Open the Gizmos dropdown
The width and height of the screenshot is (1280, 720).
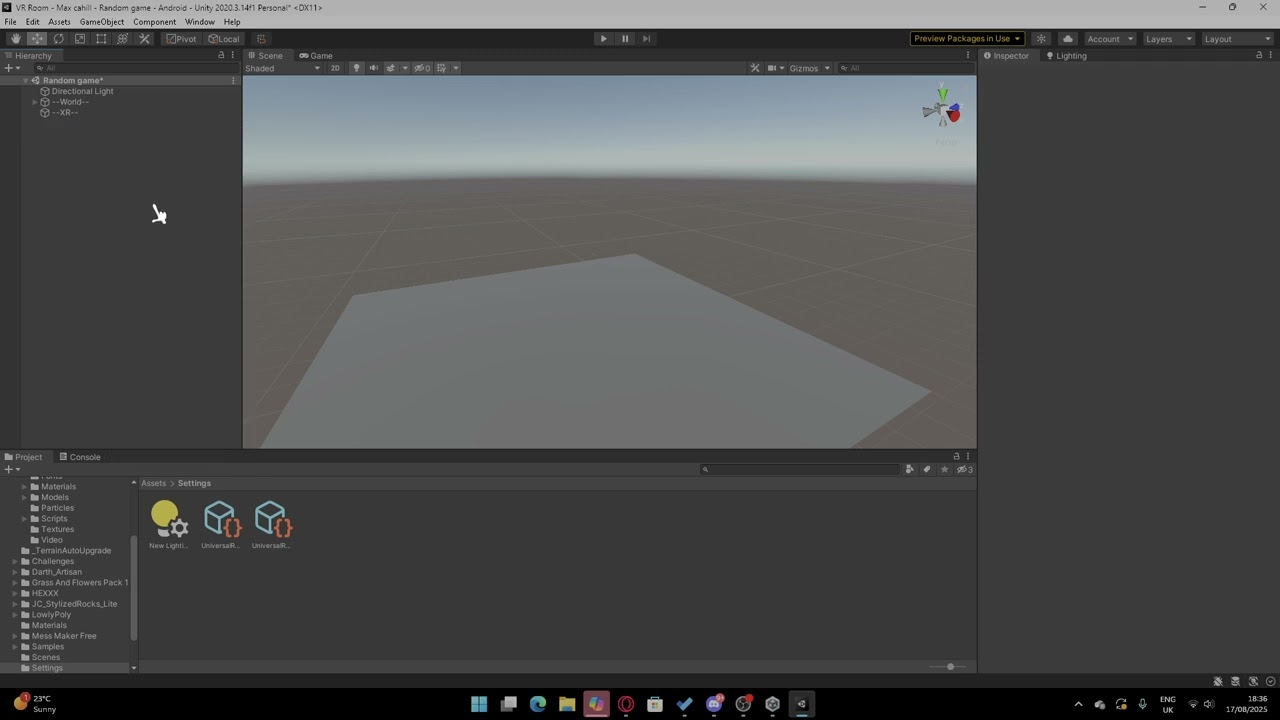[809, 68]
